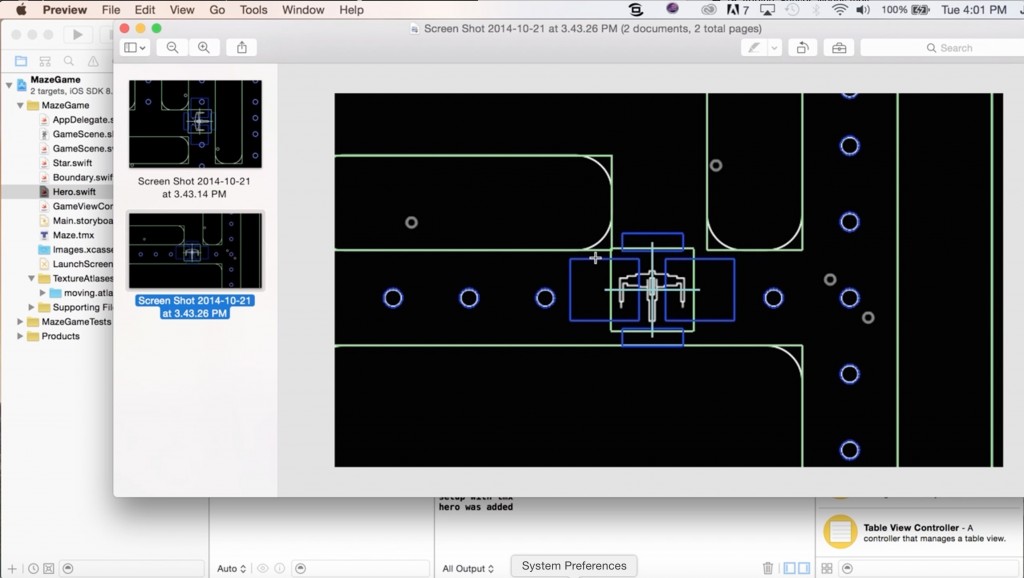Click the trash icon to clear console output

coord(767,568)
